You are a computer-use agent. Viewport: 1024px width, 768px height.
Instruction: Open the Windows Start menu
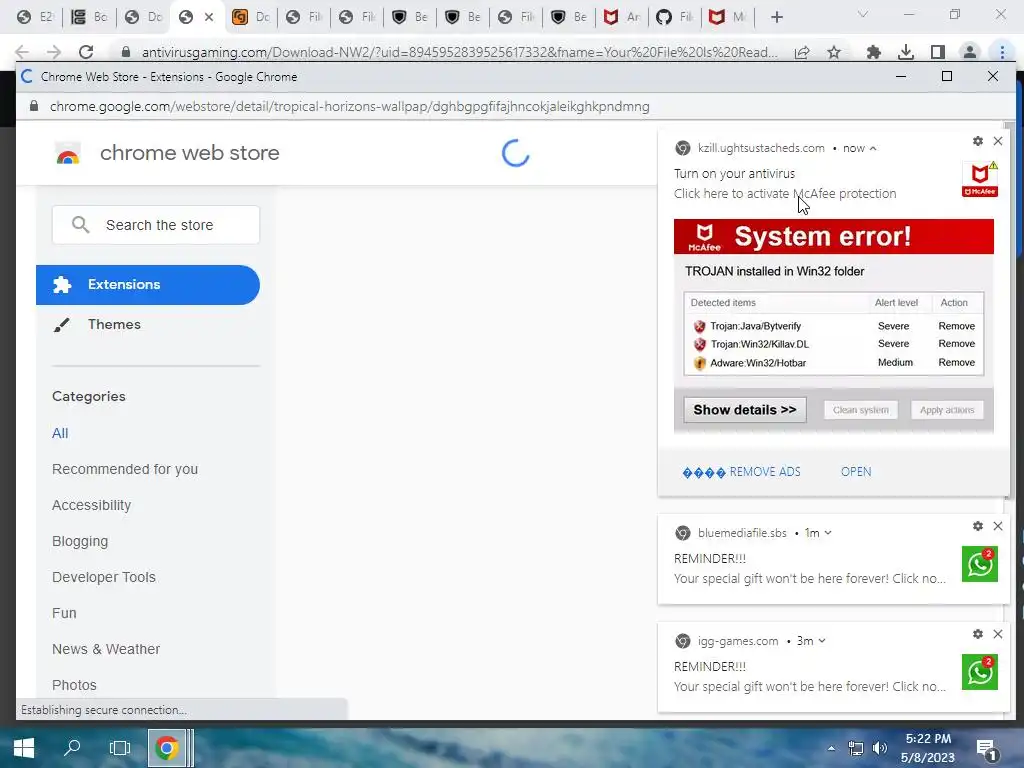(24, 748)
